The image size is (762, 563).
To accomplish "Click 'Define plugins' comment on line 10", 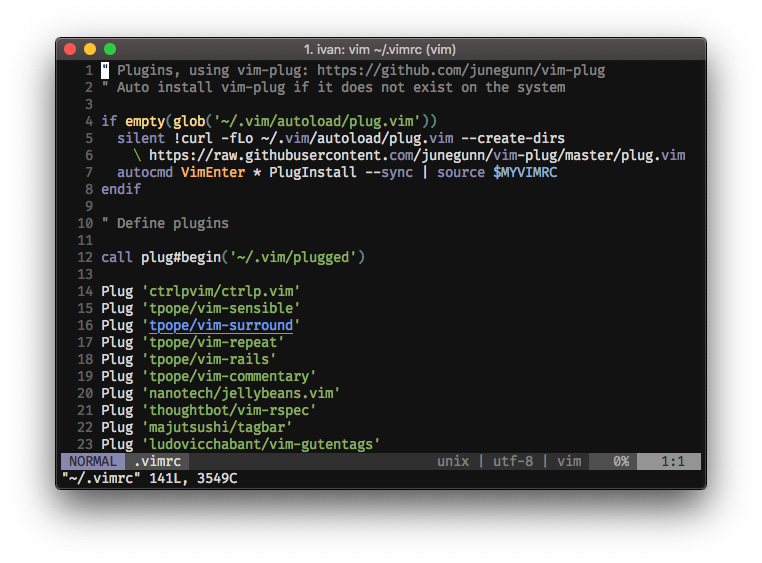I will pos(173,223).
